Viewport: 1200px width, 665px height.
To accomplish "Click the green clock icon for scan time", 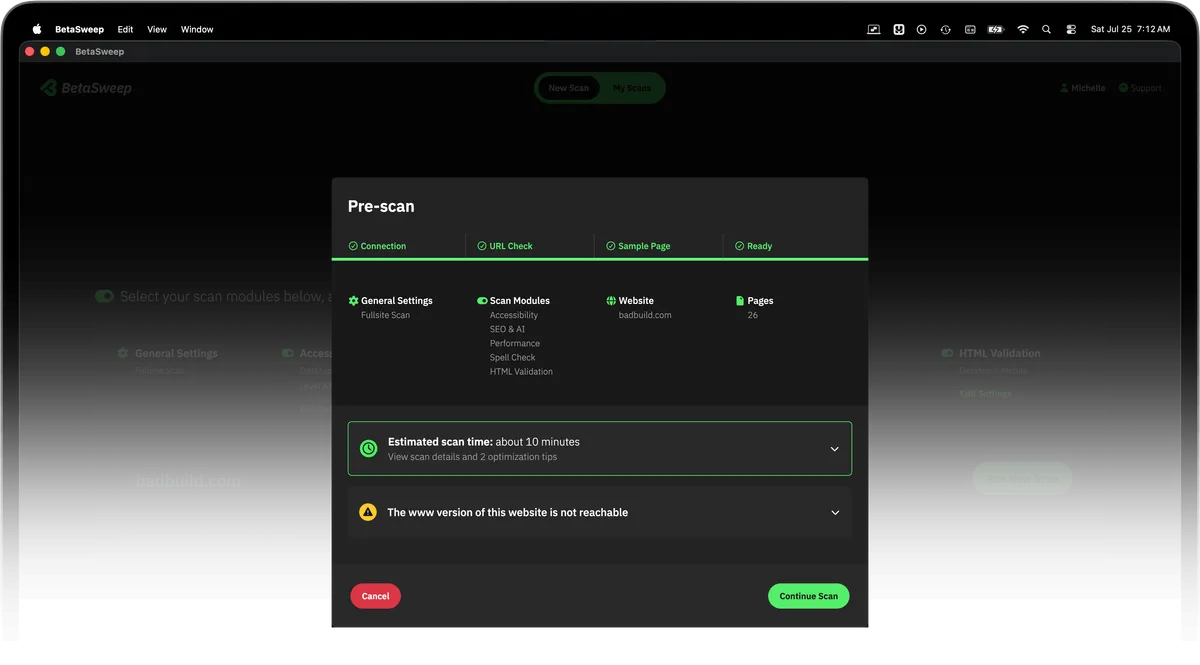I will [368, 449].
